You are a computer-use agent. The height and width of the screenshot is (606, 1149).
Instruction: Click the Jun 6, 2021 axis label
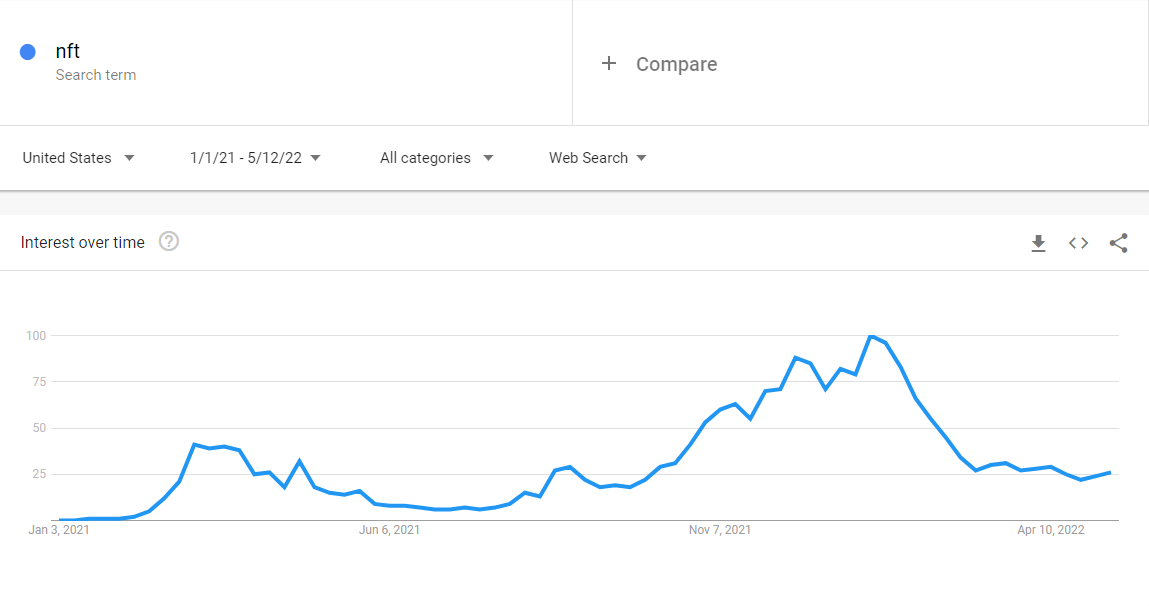tap(389, 530)
